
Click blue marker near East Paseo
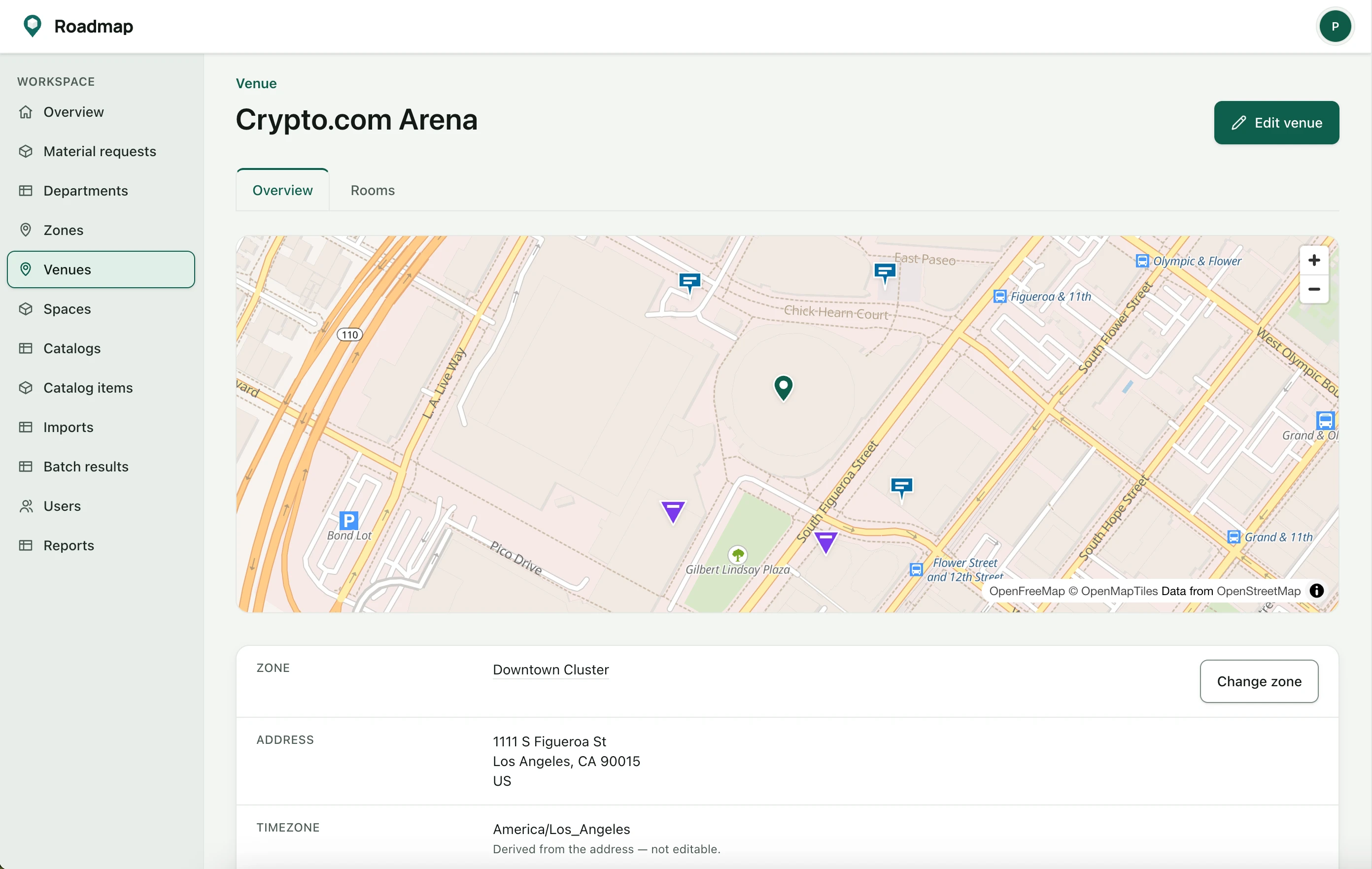click(x=885, y=274)
